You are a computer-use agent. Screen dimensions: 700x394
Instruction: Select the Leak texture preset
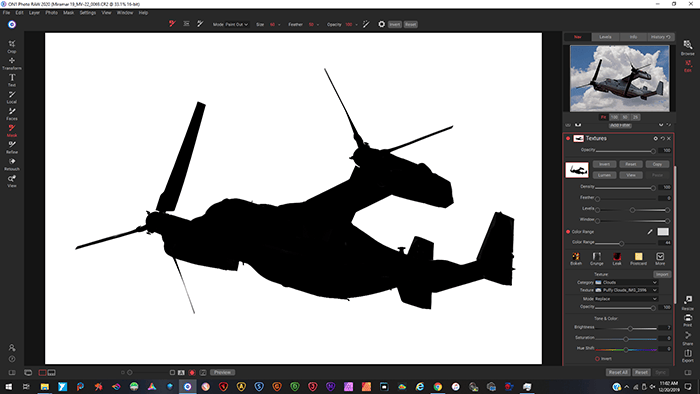pyautogui.click(x=617, y=258)
